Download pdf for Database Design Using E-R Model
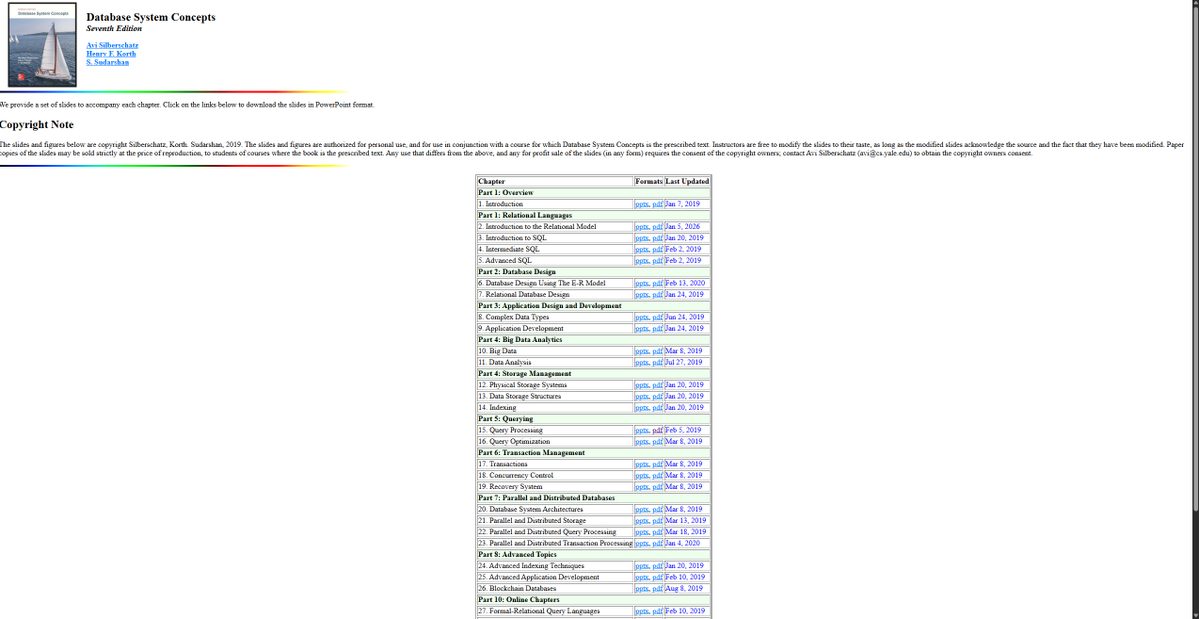 [x=657, y=284]
